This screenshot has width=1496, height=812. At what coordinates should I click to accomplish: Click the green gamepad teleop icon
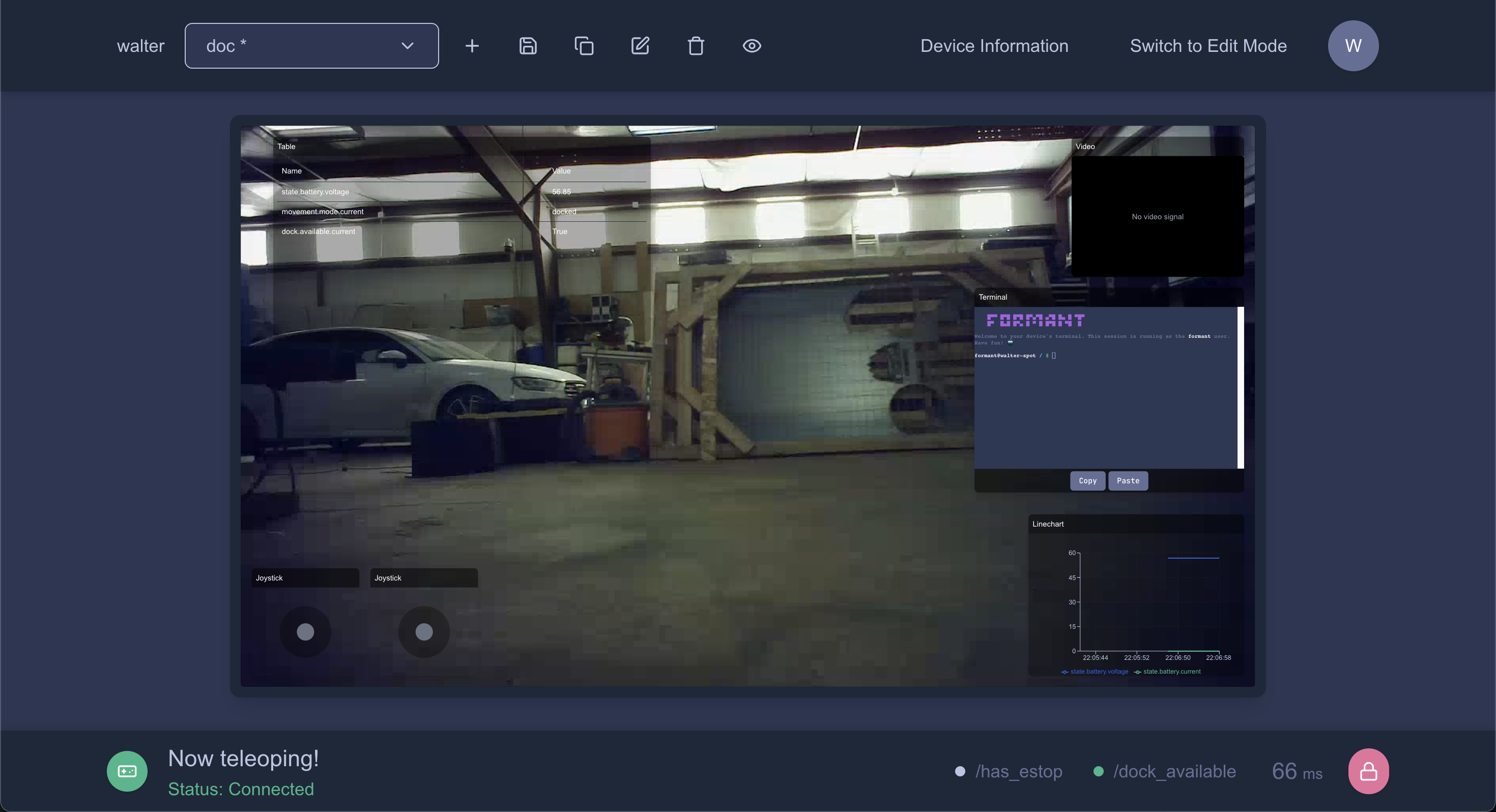tap(127, 771)
